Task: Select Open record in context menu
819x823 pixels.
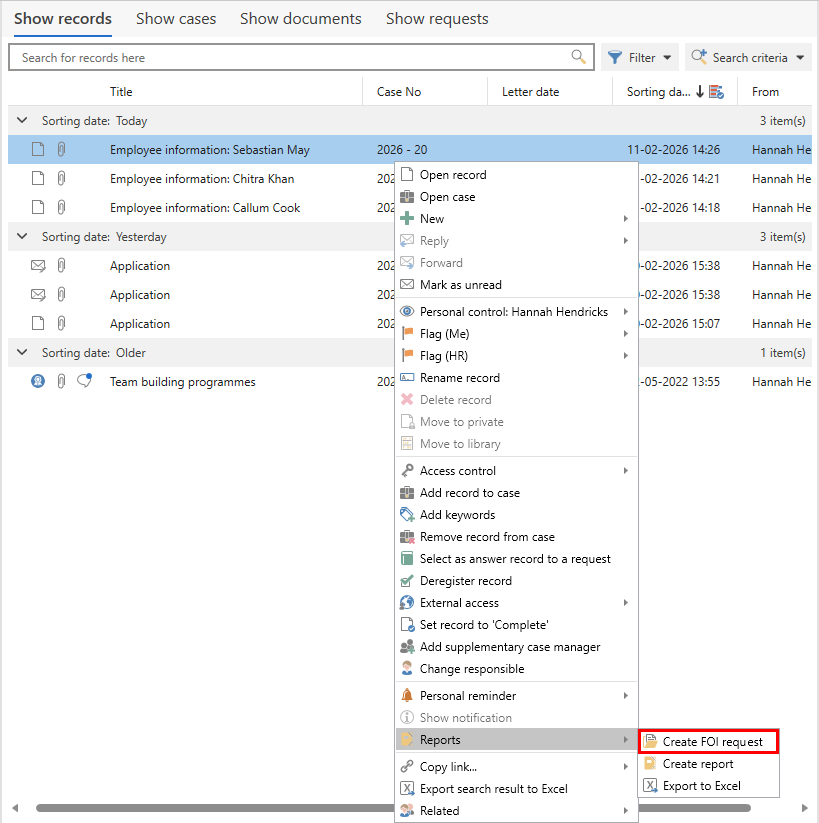Action: click(x=516, y=175)
